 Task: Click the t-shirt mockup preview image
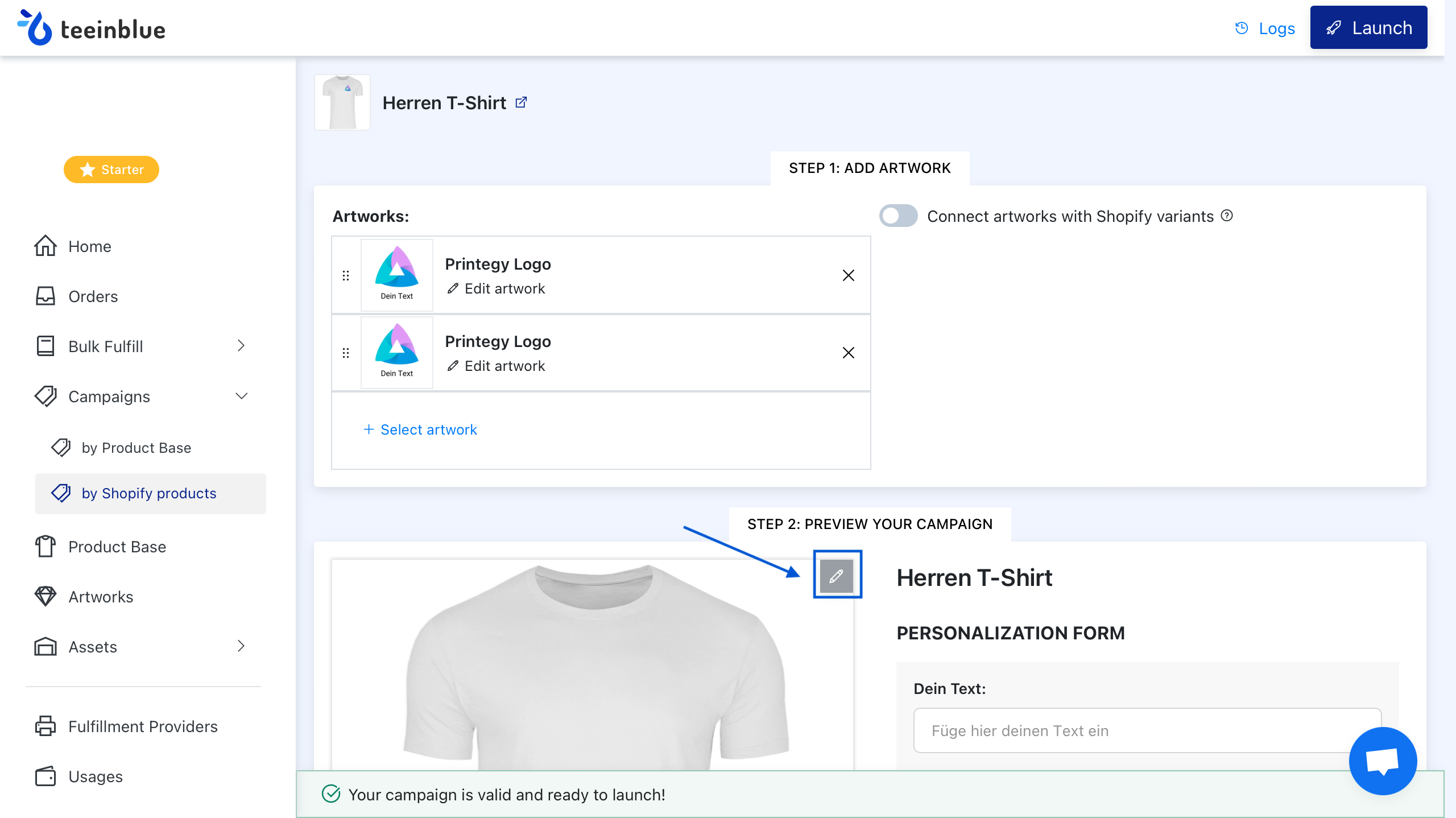point(593,666)
